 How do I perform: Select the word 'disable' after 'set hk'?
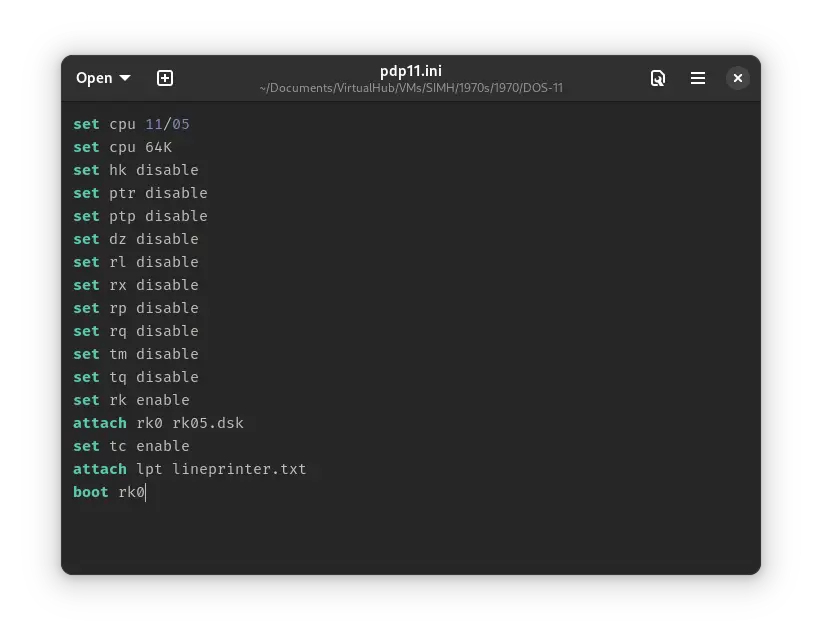[167, 169]
